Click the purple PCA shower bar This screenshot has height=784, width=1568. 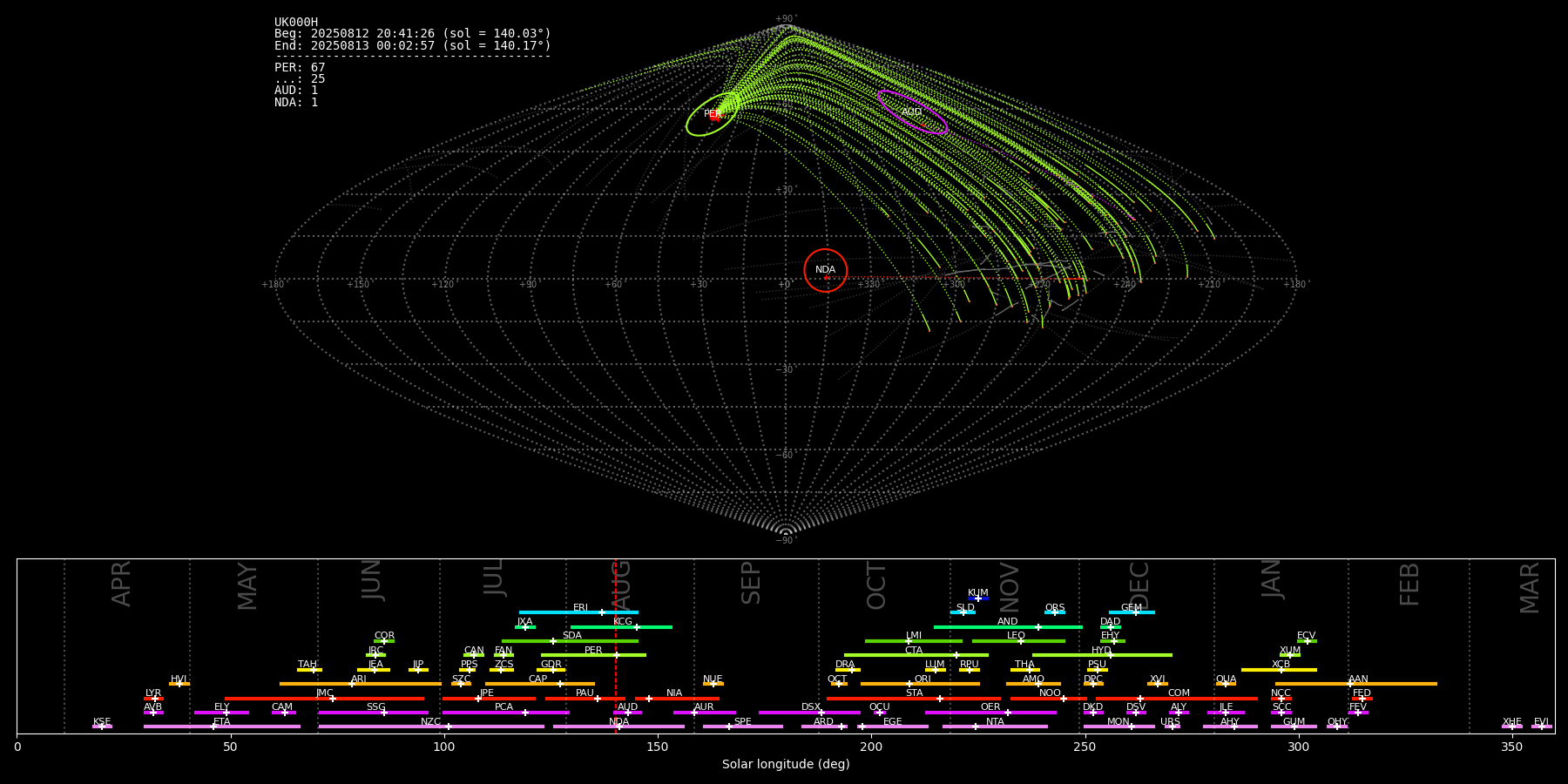click(505, 713)
